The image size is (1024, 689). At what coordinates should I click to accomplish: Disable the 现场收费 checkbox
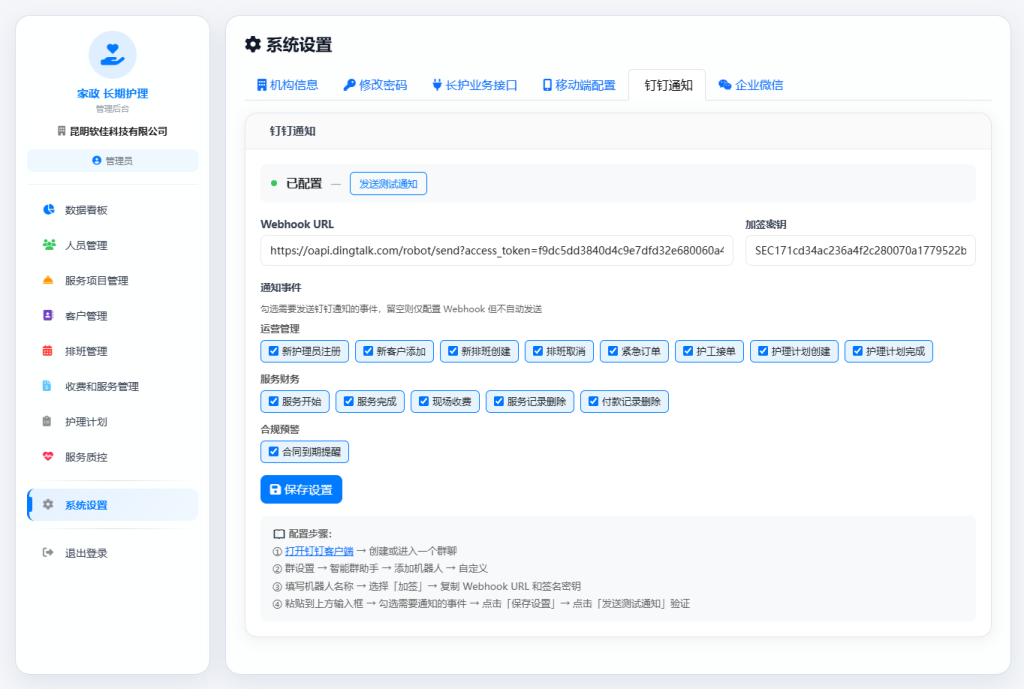pos(424,402)
